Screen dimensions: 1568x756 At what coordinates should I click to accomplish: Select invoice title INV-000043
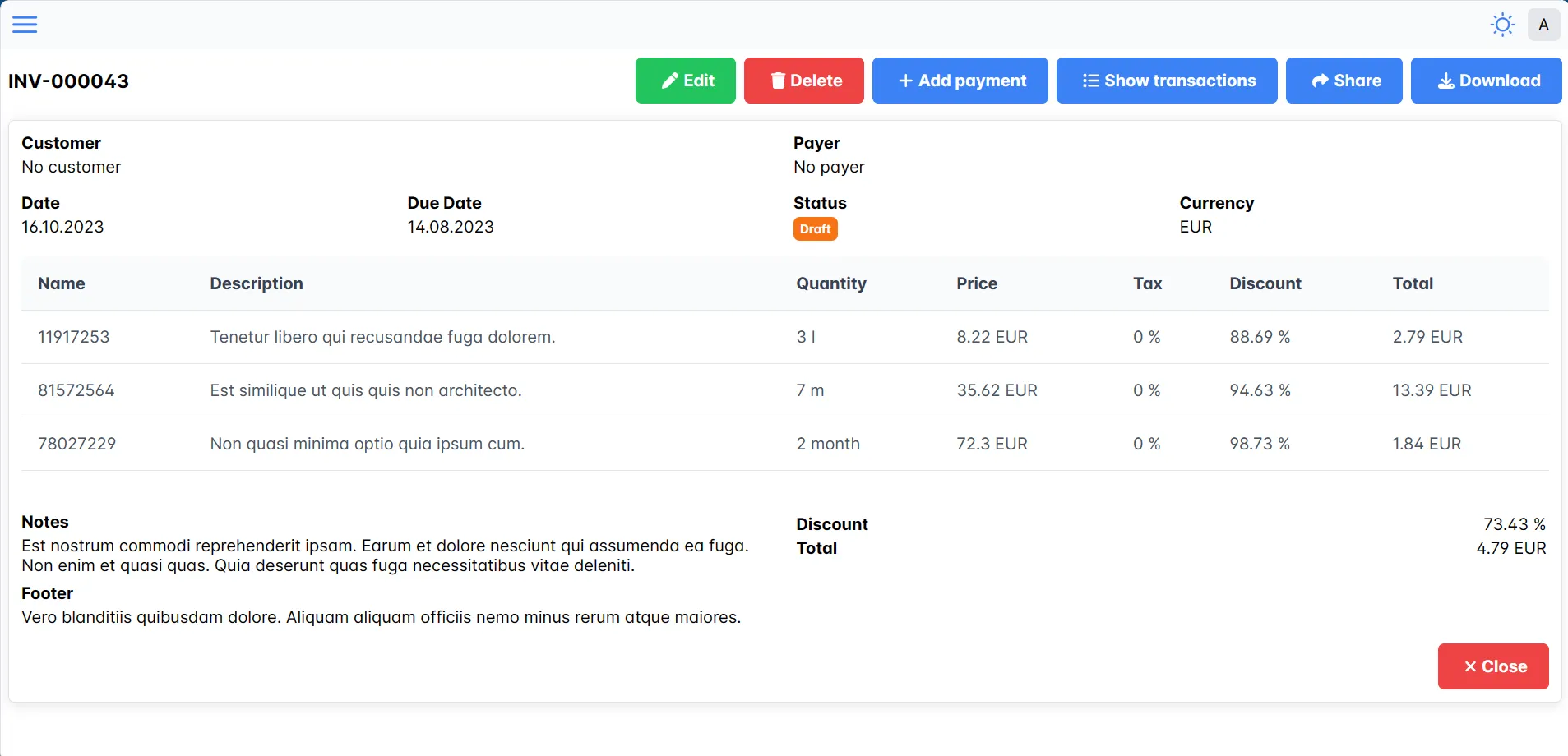point(69,81)
